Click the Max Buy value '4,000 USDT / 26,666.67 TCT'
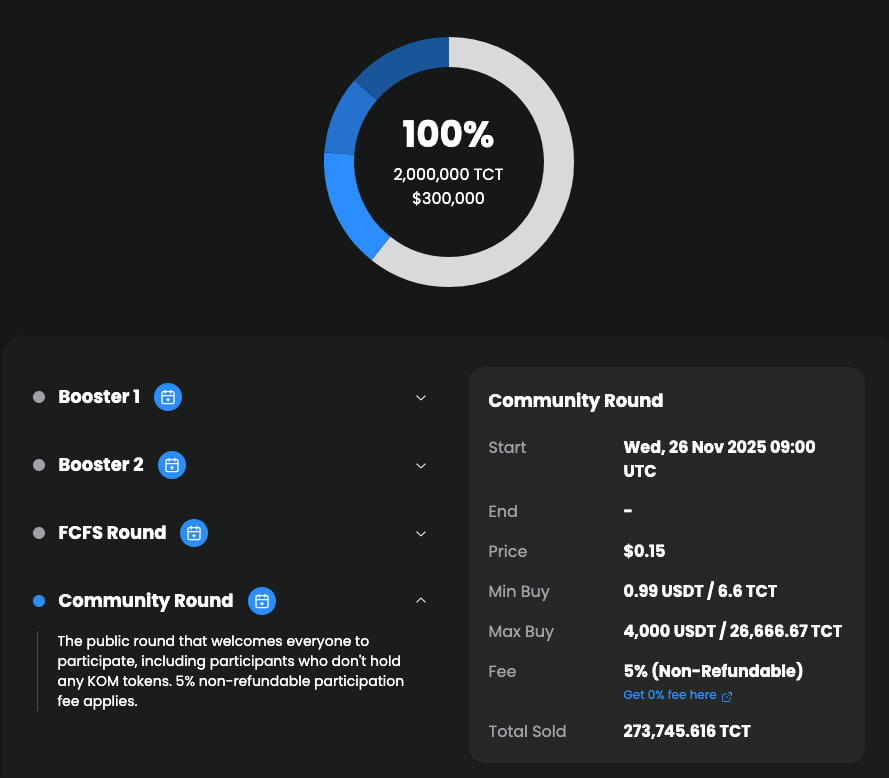Viewport: 889px width, 778px height. coord(733,631)
